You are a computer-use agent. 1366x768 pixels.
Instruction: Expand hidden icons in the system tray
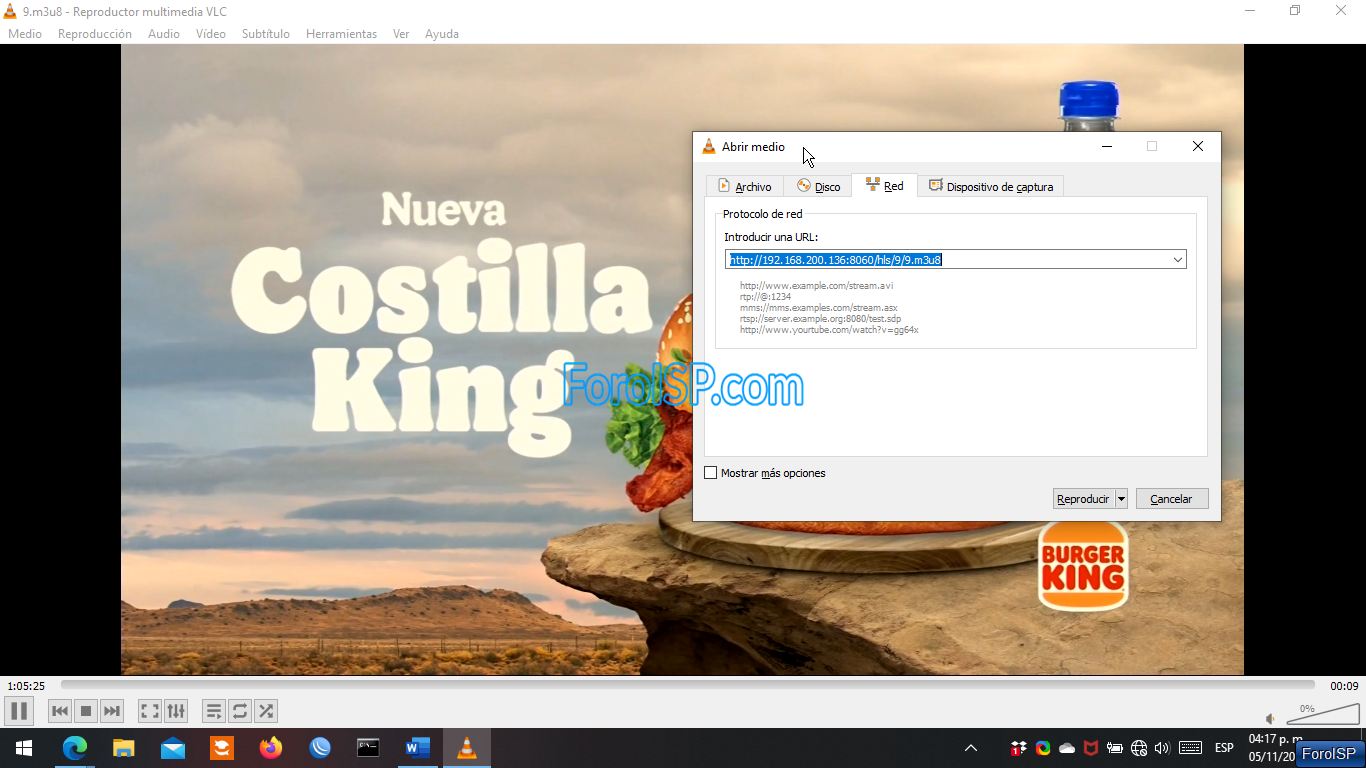coord(970,747)
